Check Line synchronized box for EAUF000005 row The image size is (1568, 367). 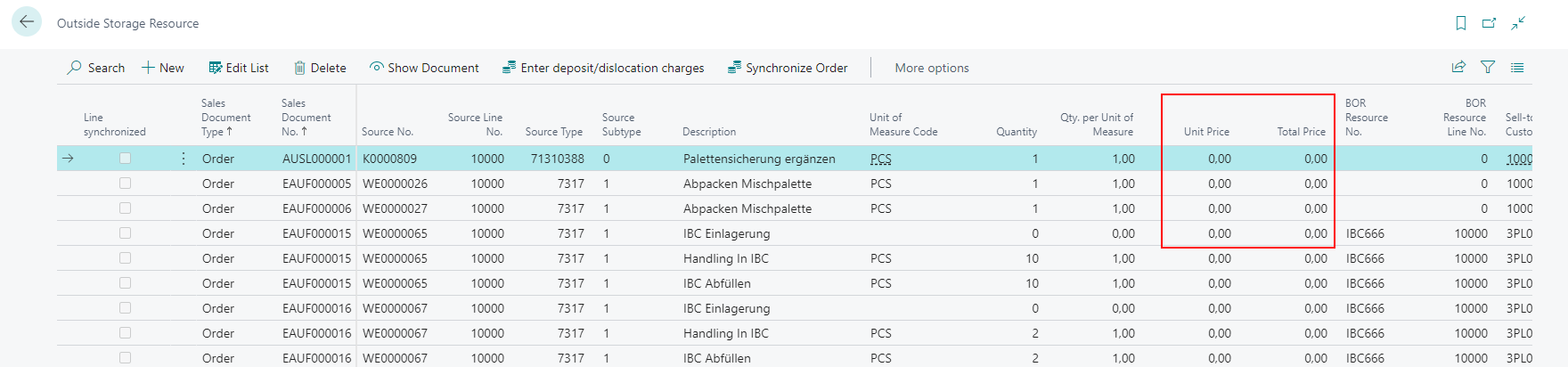coord(125,183)
